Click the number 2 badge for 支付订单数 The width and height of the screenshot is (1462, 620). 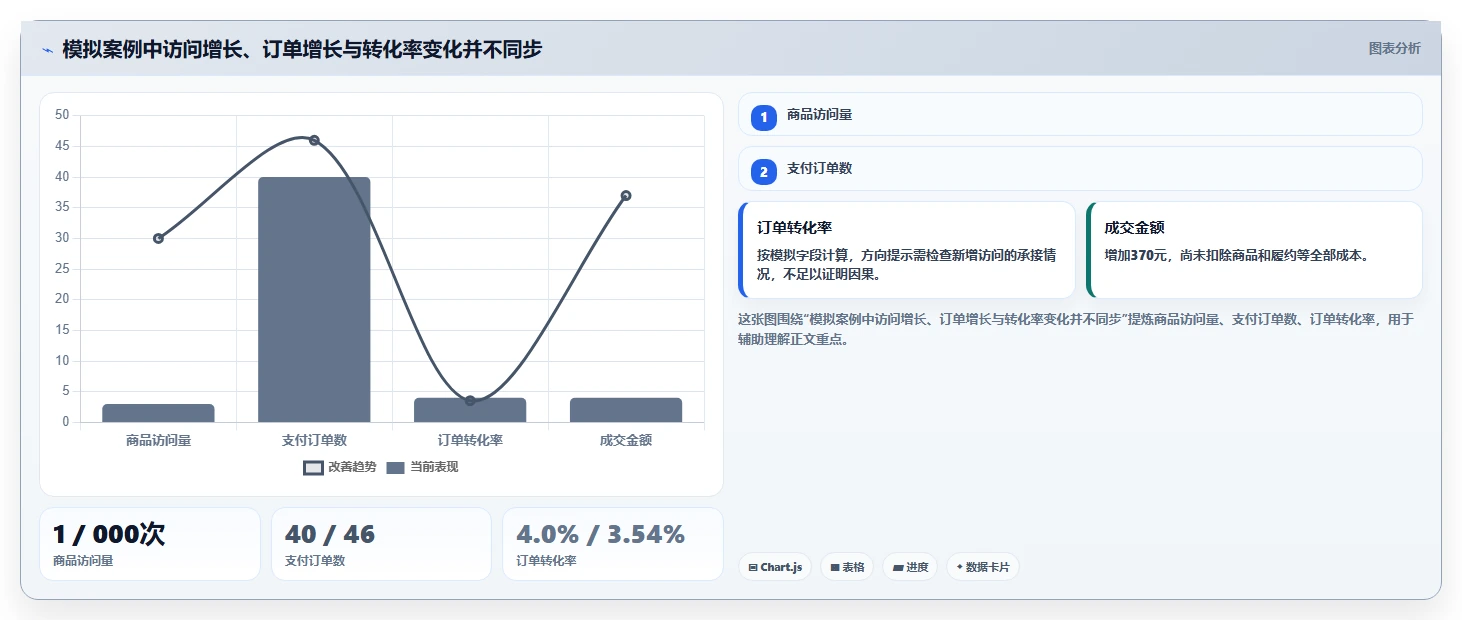tap(764, 172)
